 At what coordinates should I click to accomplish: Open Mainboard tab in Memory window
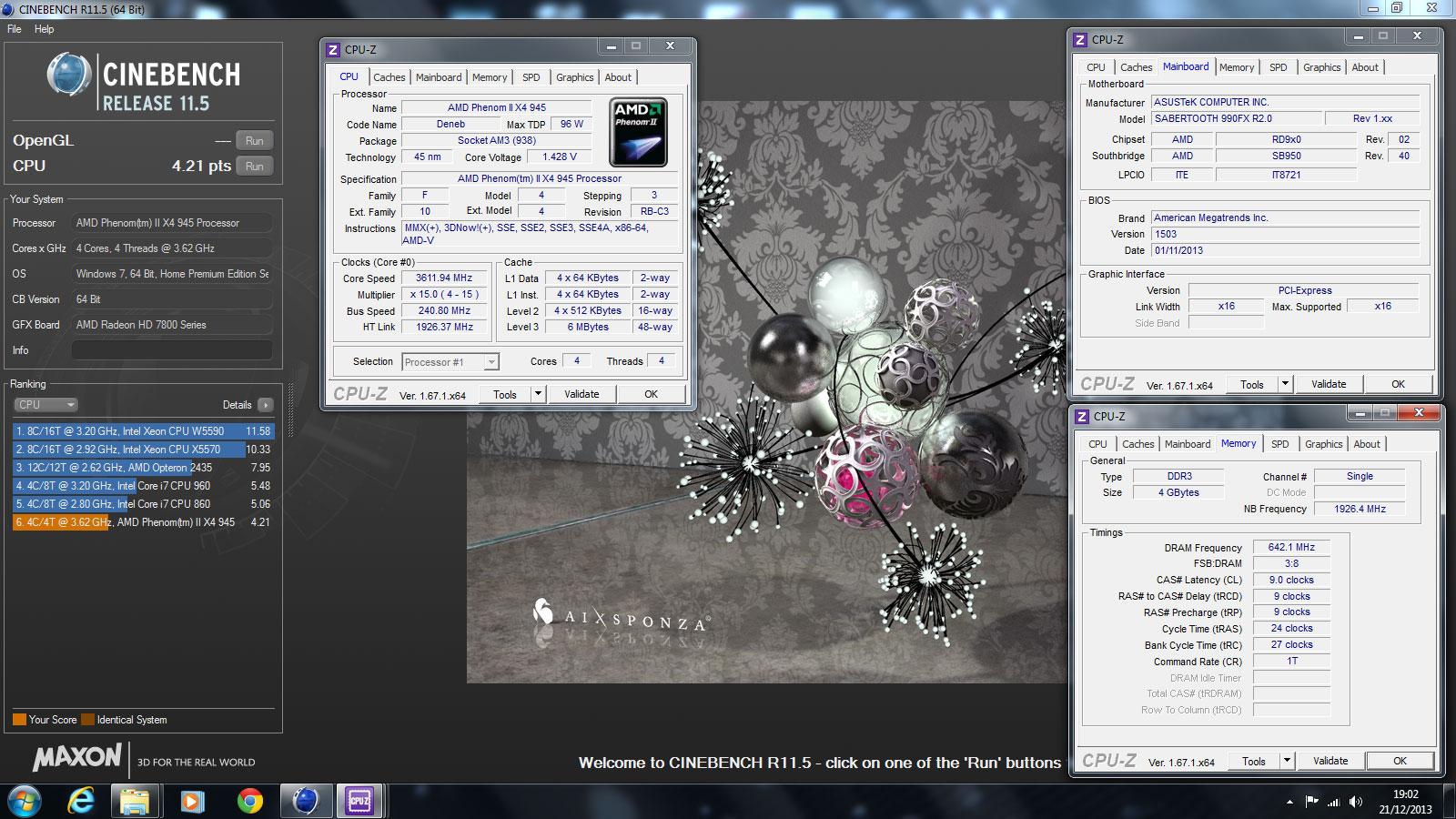tap(1188, 444)
